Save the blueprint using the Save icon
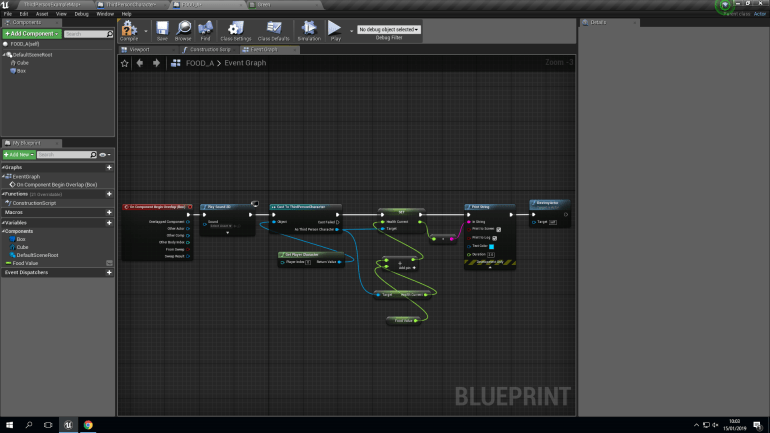This screenshot has height=433, width=770. click(162, 28)
